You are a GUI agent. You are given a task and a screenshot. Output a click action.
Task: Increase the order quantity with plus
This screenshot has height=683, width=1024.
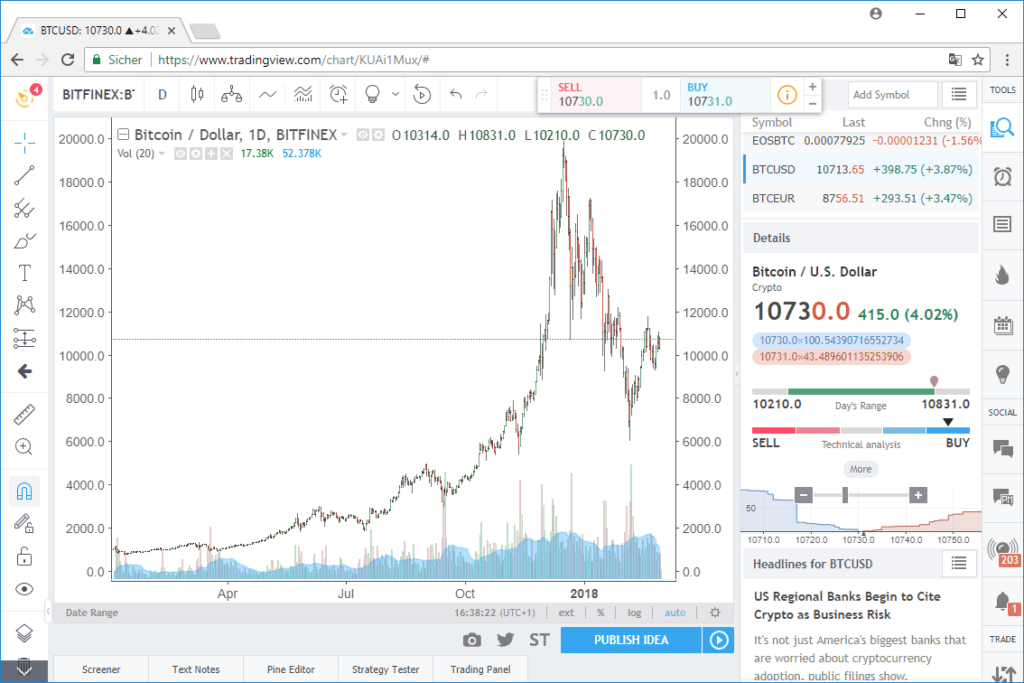coord(812,87)
